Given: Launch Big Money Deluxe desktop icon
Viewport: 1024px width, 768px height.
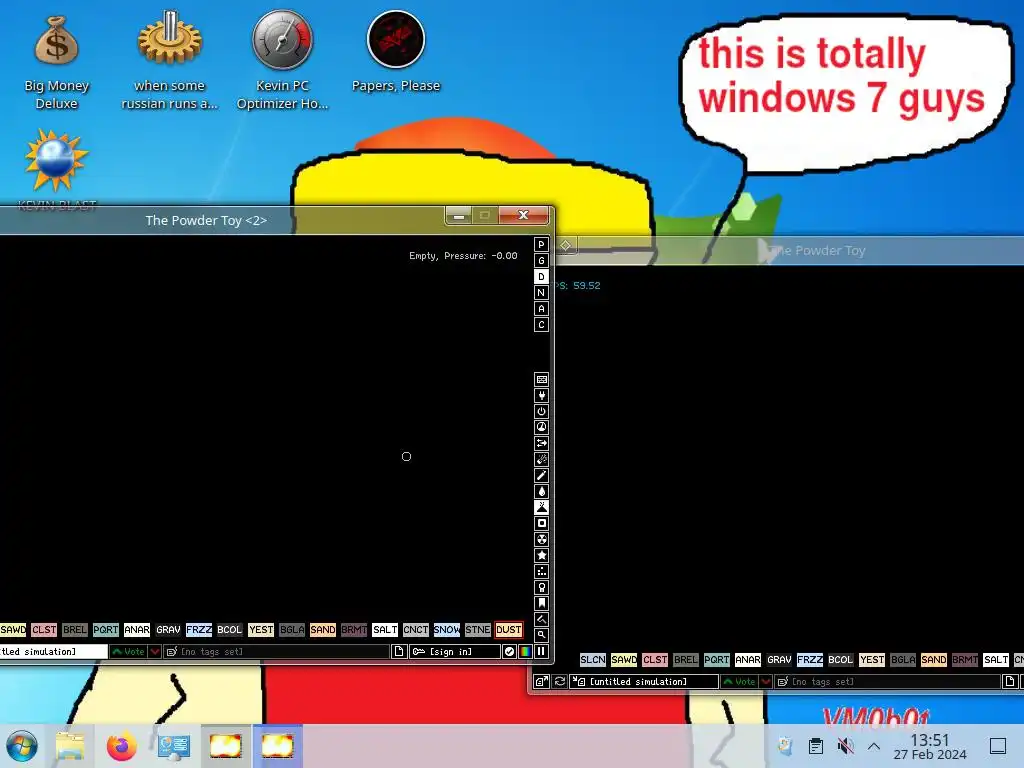Looking at the screenshot, I should coord(56,63).
